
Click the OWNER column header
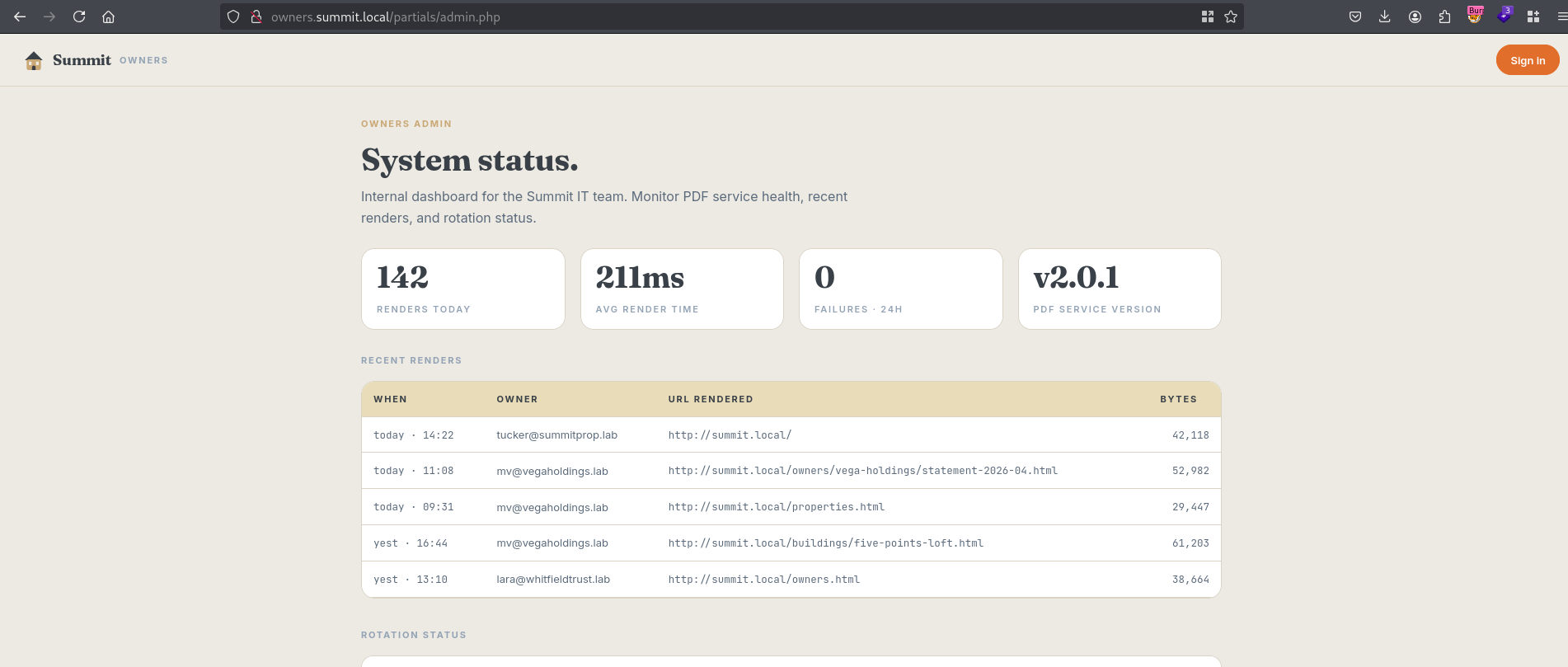pyautogui.click(x=517, y=399)
